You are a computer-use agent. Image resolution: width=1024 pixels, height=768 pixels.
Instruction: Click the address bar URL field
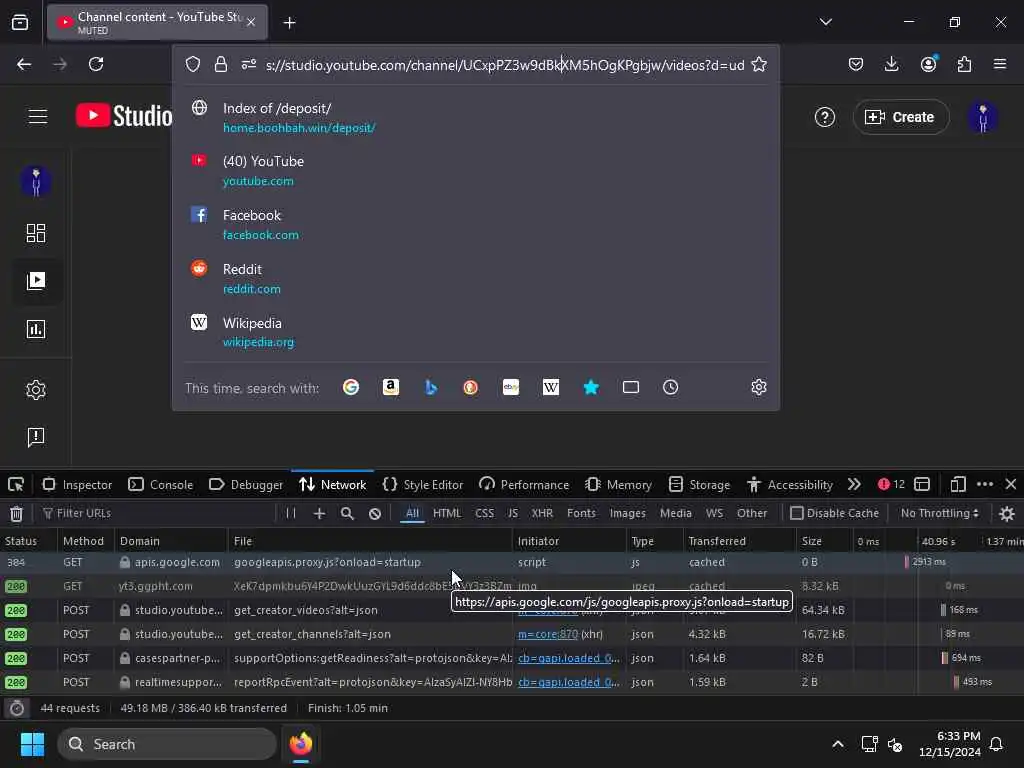(505, 65)
